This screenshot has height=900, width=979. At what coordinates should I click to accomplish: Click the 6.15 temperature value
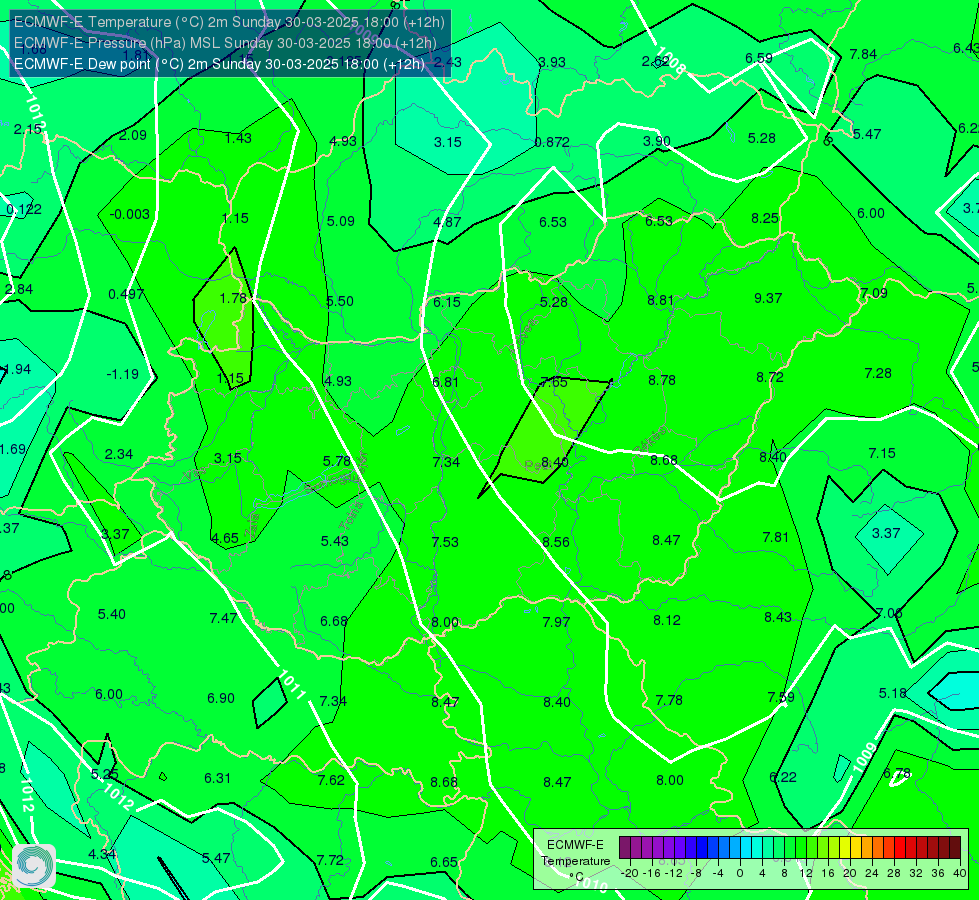tap(446, 302)
